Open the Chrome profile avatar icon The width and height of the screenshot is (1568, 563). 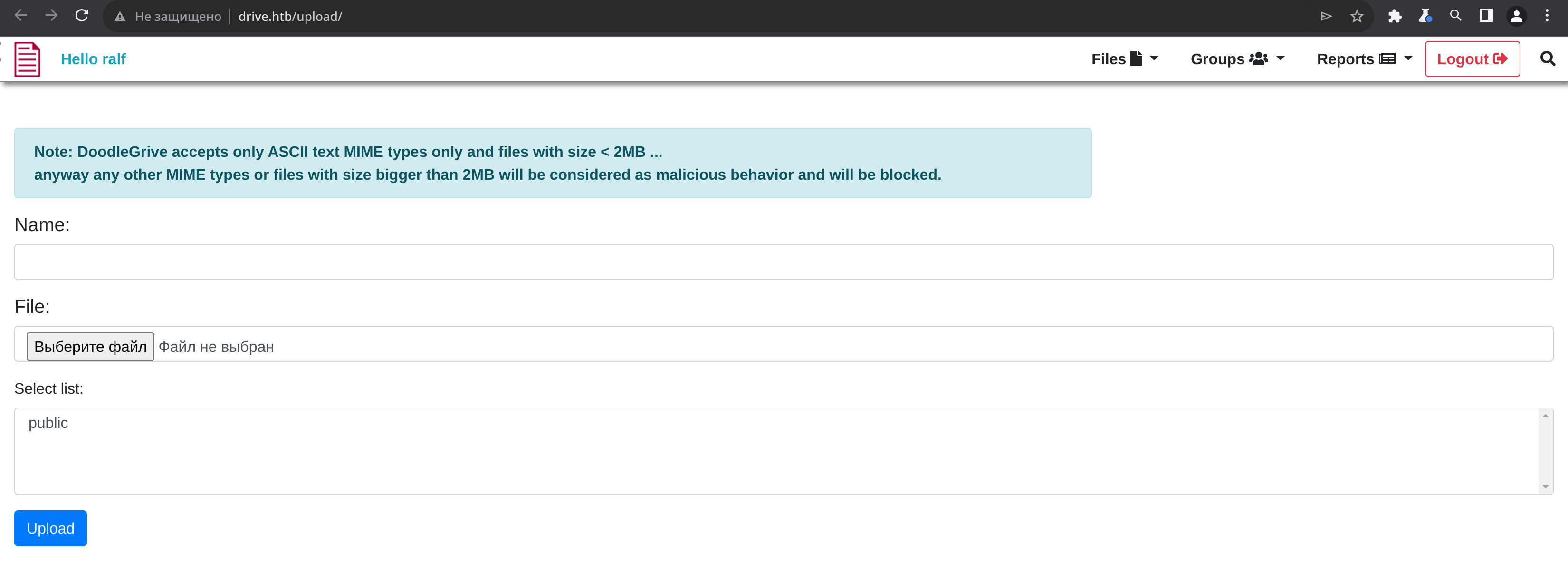[x=1516, y=17]
